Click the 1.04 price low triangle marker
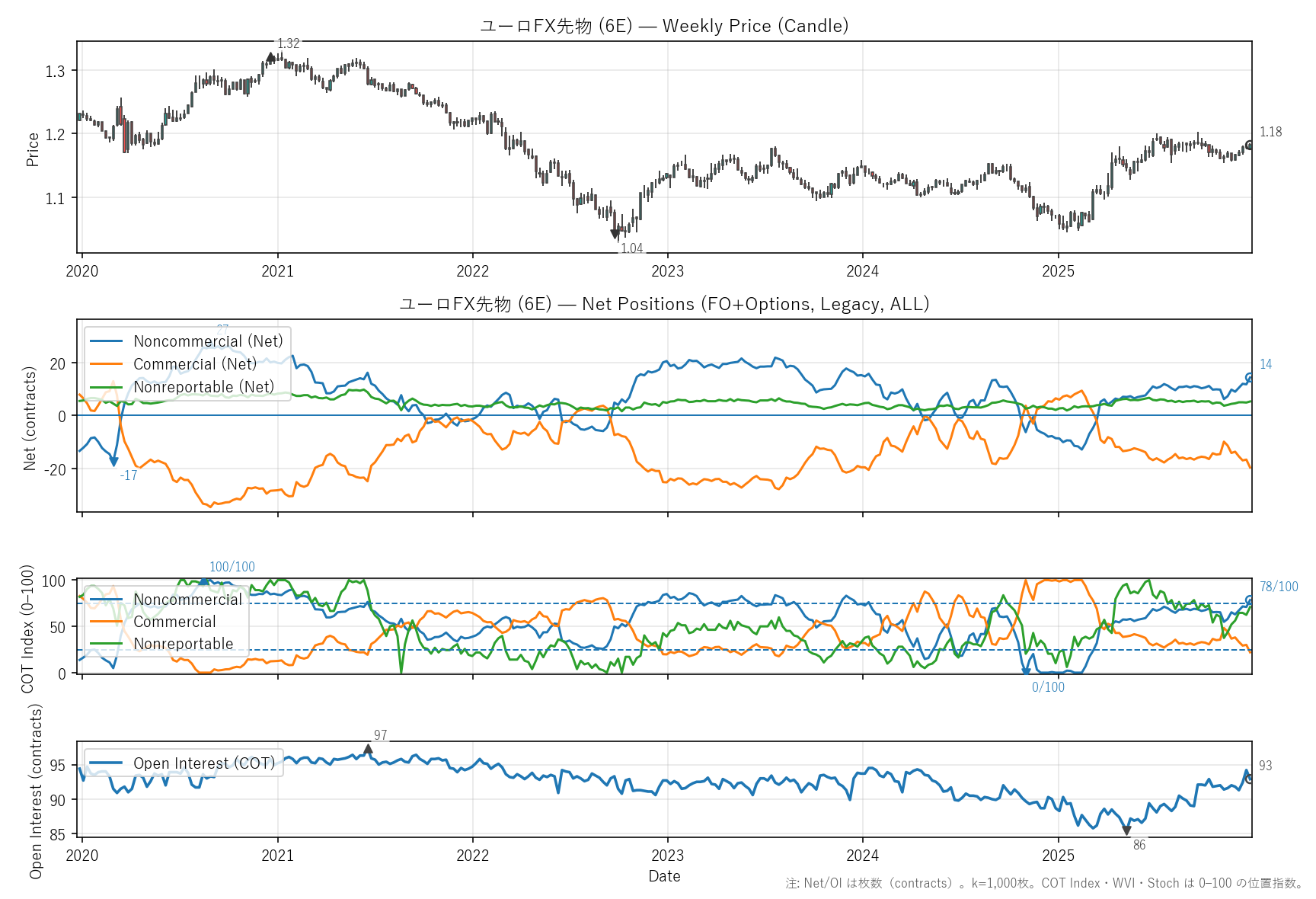Image resolution: width=1316 pixels, height=899 pixels. [x=615, y=234]
